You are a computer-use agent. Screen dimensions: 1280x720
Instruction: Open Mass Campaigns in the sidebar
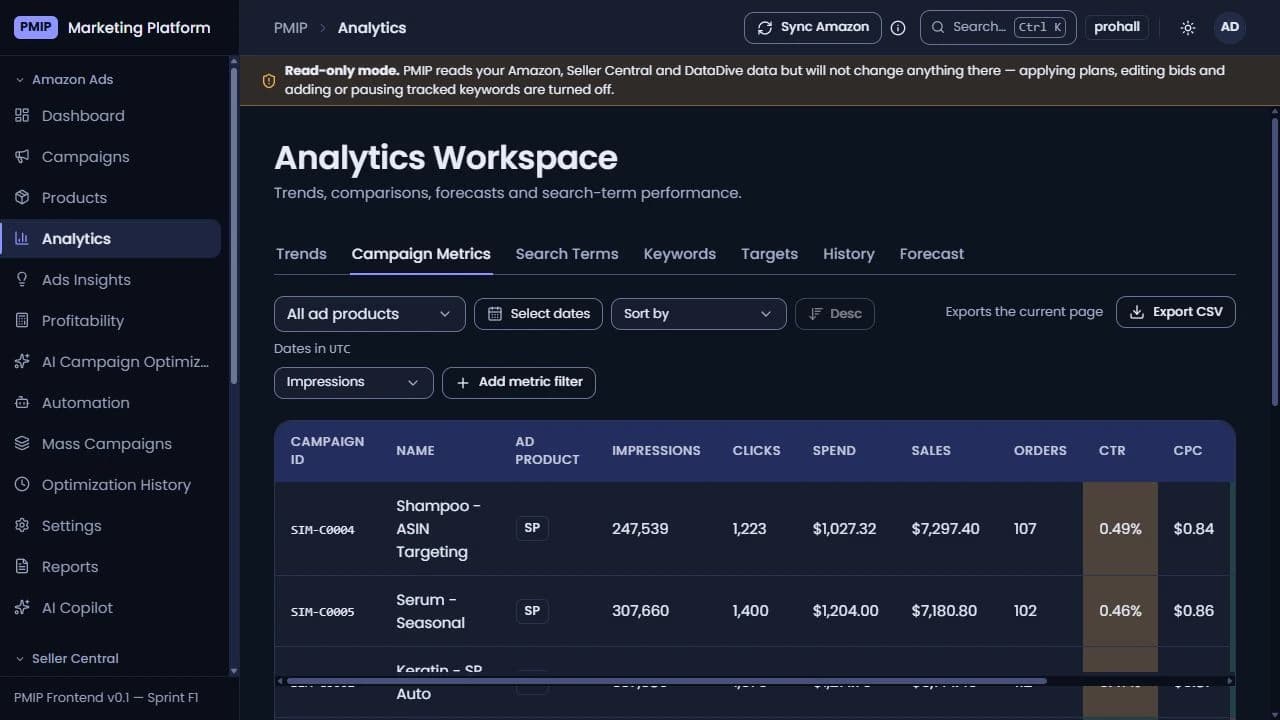[110, 444]
